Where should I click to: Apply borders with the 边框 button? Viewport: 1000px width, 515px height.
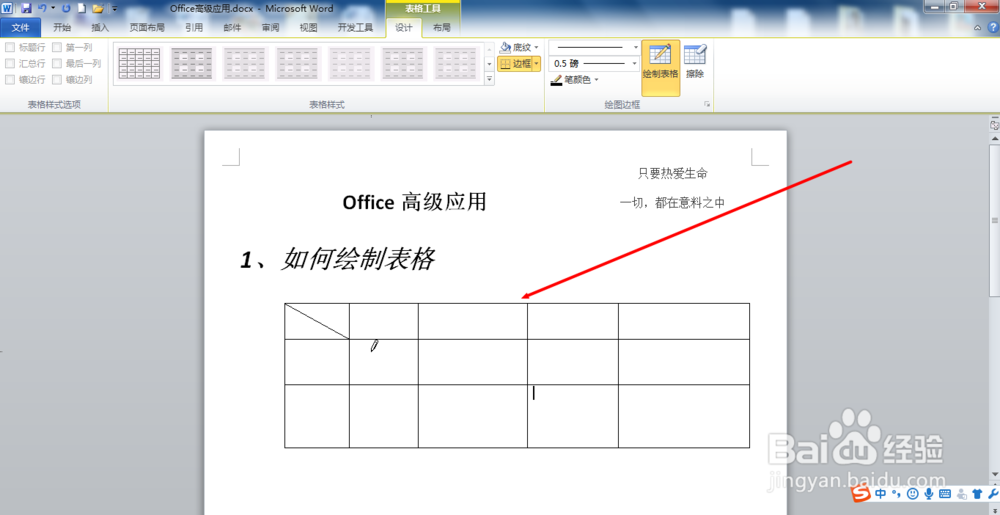515,64
